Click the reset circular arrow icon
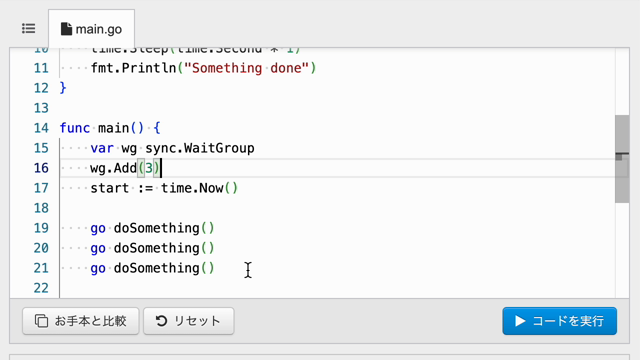This screenshot has width=640, height=360. 161,321
